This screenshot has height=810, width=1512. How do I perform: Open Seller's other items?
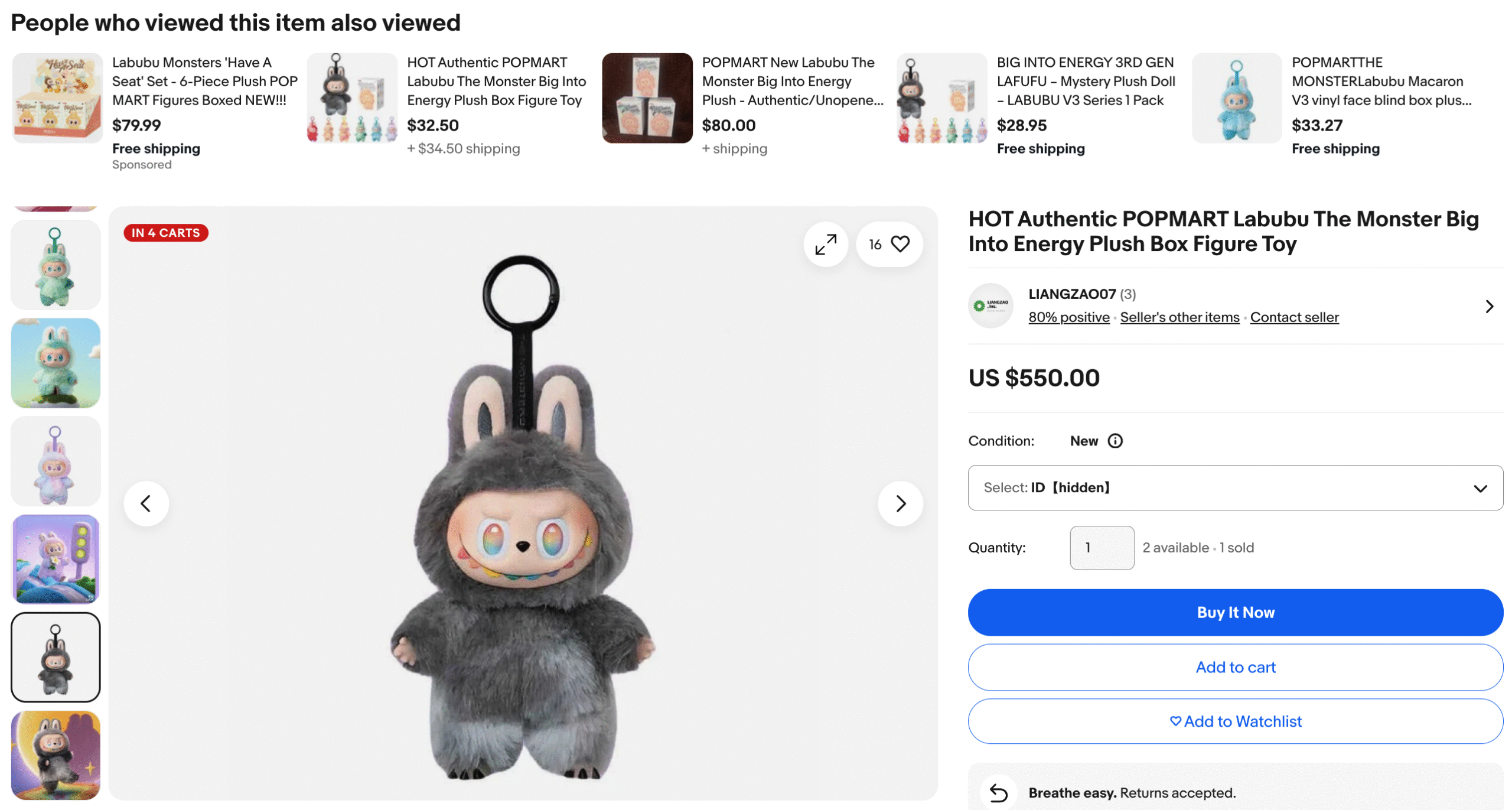pos(1179,317)
